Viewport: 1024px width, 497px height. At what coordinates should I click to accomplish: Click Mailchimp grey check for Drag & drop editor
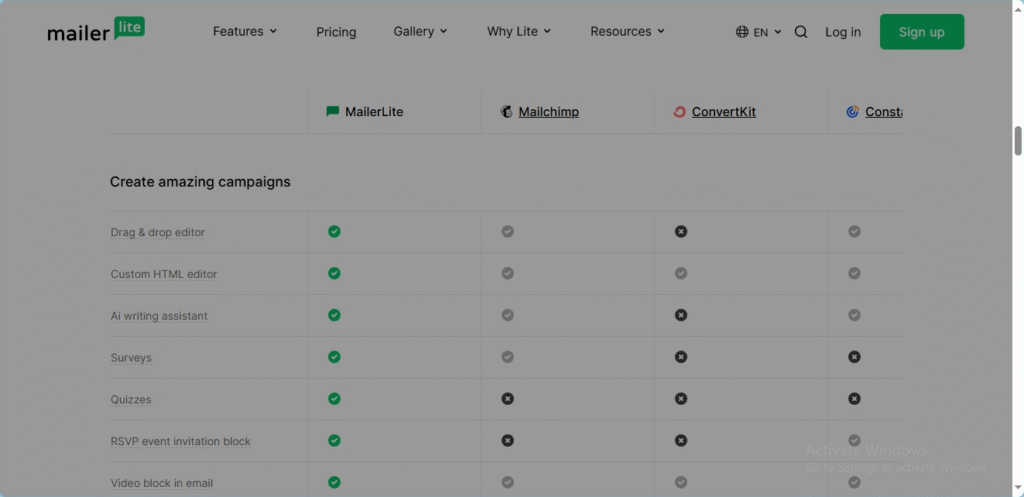[507, 231]
